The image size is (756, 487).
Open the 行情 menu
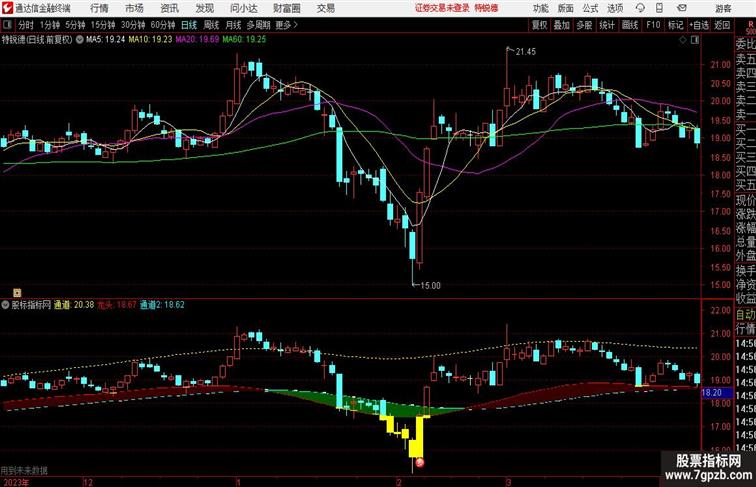click(99, 8)
